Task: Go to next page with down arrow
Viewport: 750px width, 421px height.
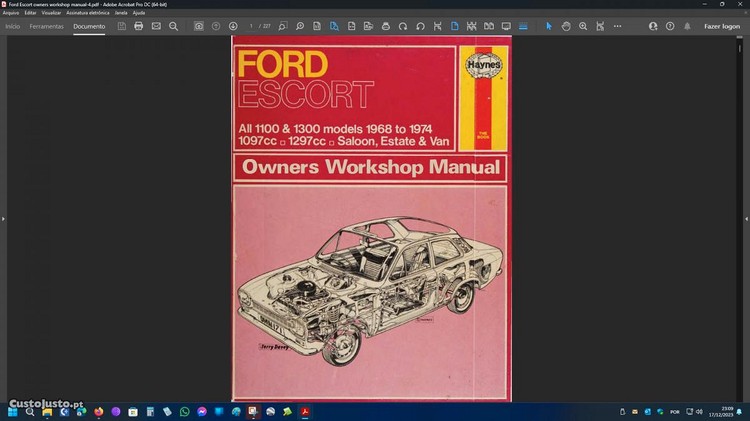Action: 233,26
